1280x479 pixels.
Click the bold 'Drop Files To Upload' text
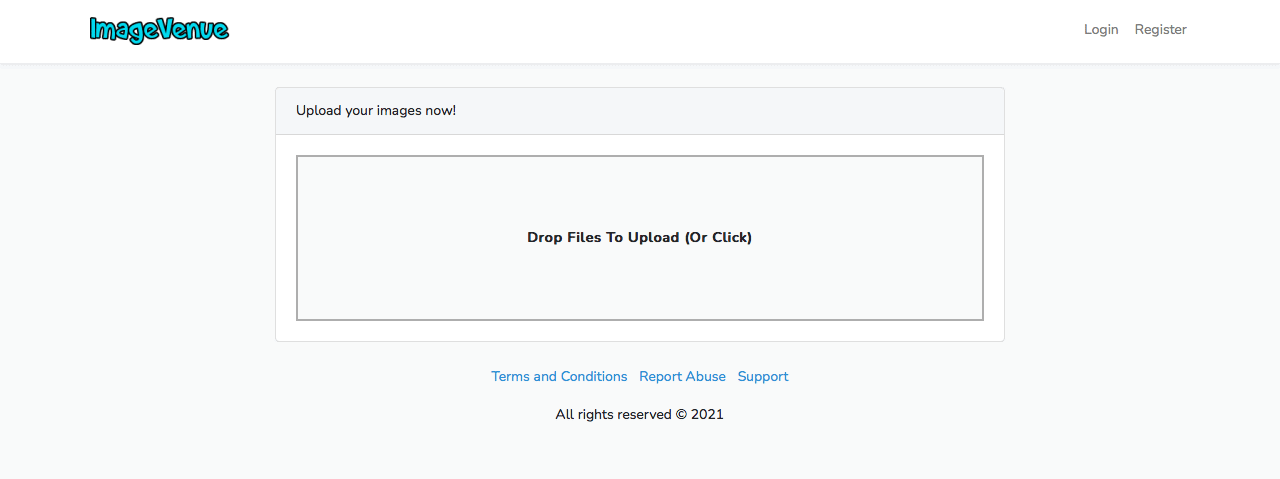(603, 238)
